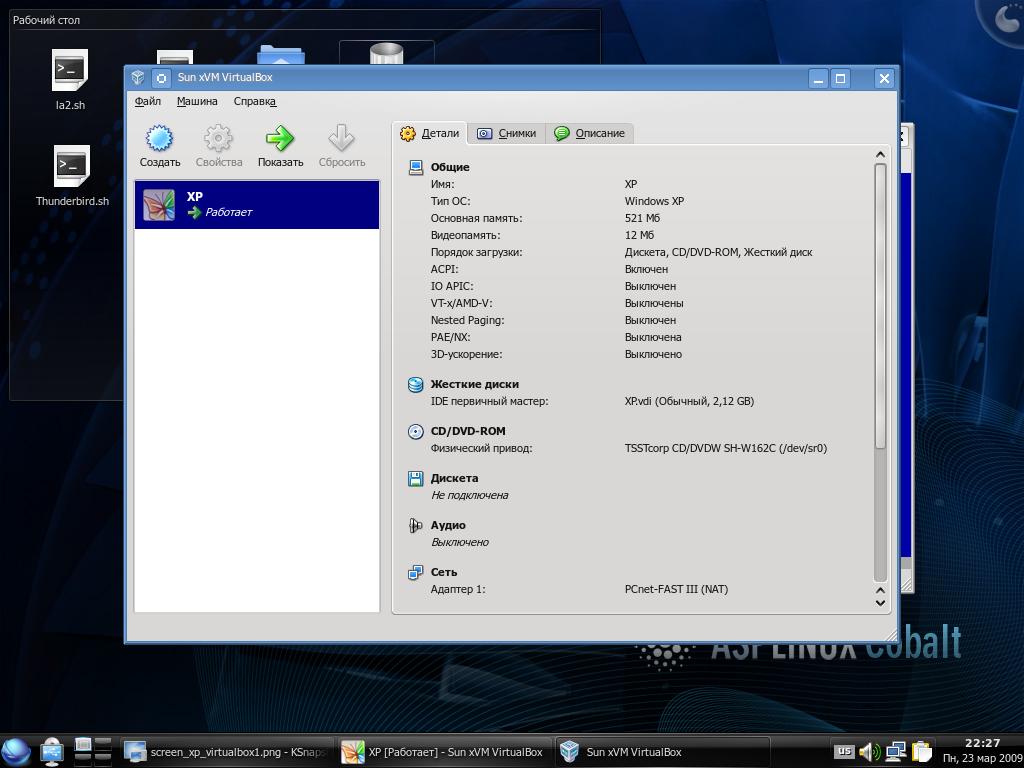Screen dimensions: 1024x768
Task: Click the PAE/NX value Выключена
Action: click(x=653, y=337)
